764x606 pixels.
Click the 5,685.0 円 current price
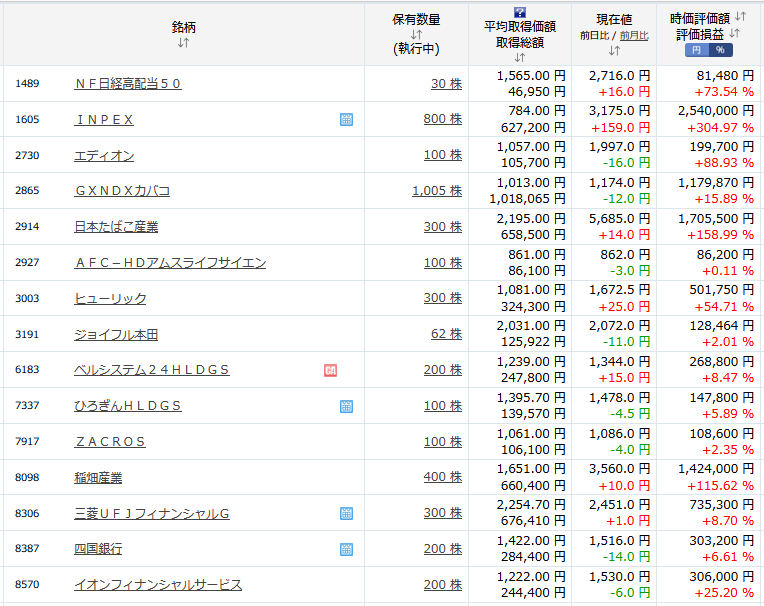click(x=619, y=219)
